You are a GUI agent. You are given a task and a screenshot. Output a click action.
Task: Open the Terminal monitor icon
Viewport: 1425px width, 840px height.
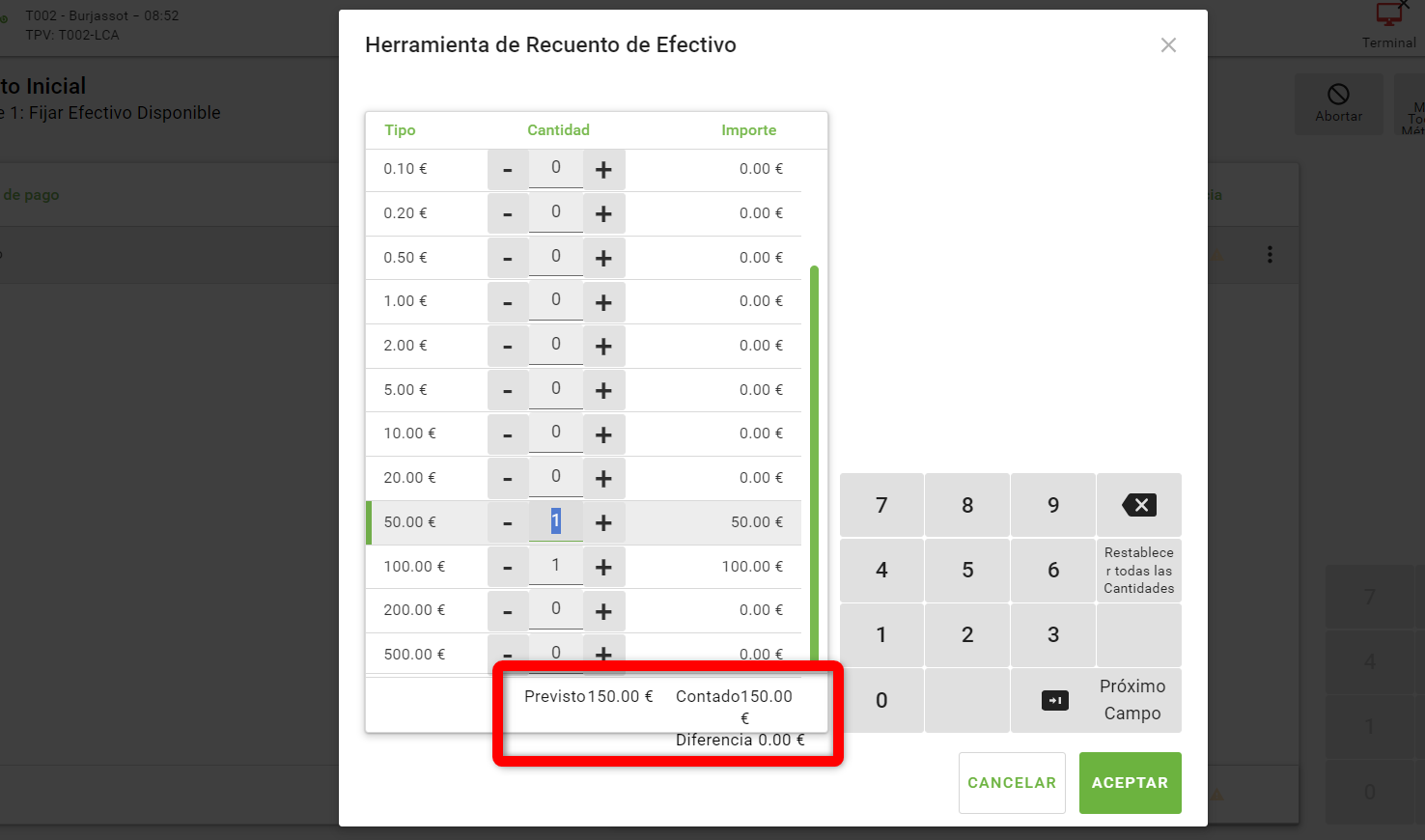pos(1389,15)
